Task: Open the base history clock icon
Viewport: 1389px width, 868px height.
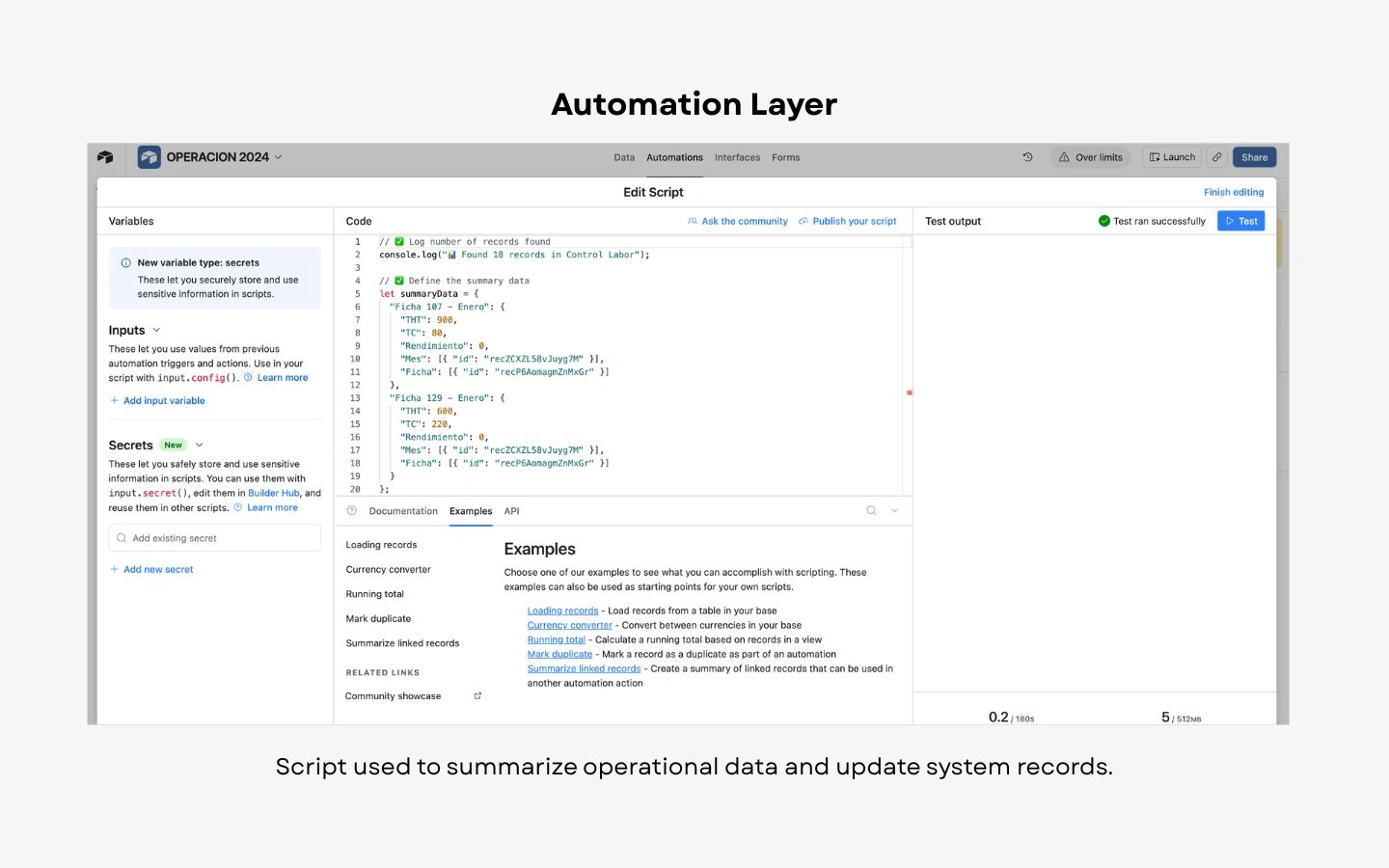Action: click(x=1027, y=157)
